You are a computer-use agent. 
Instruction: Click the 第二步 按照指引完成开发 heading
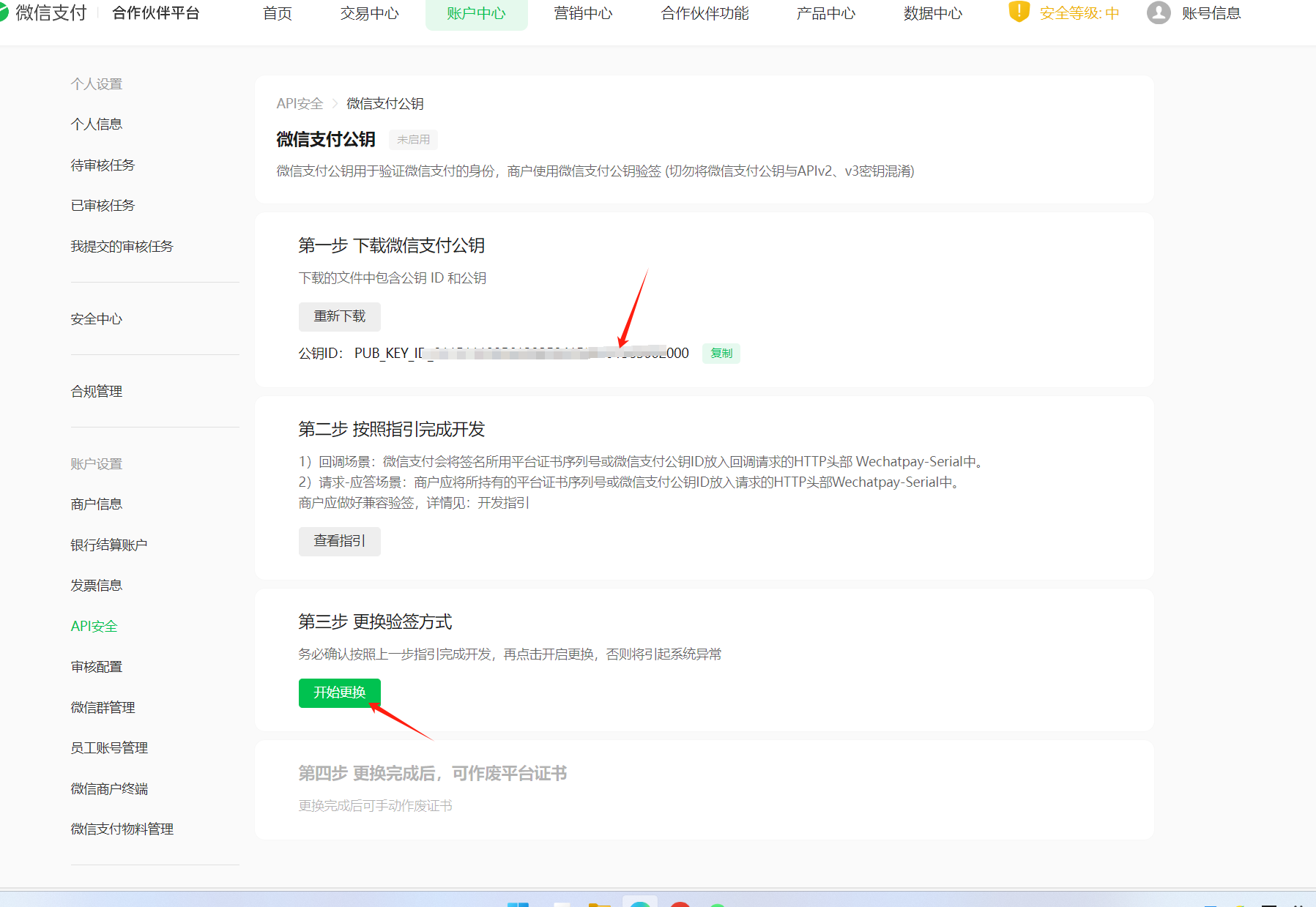tap(392, 430)
